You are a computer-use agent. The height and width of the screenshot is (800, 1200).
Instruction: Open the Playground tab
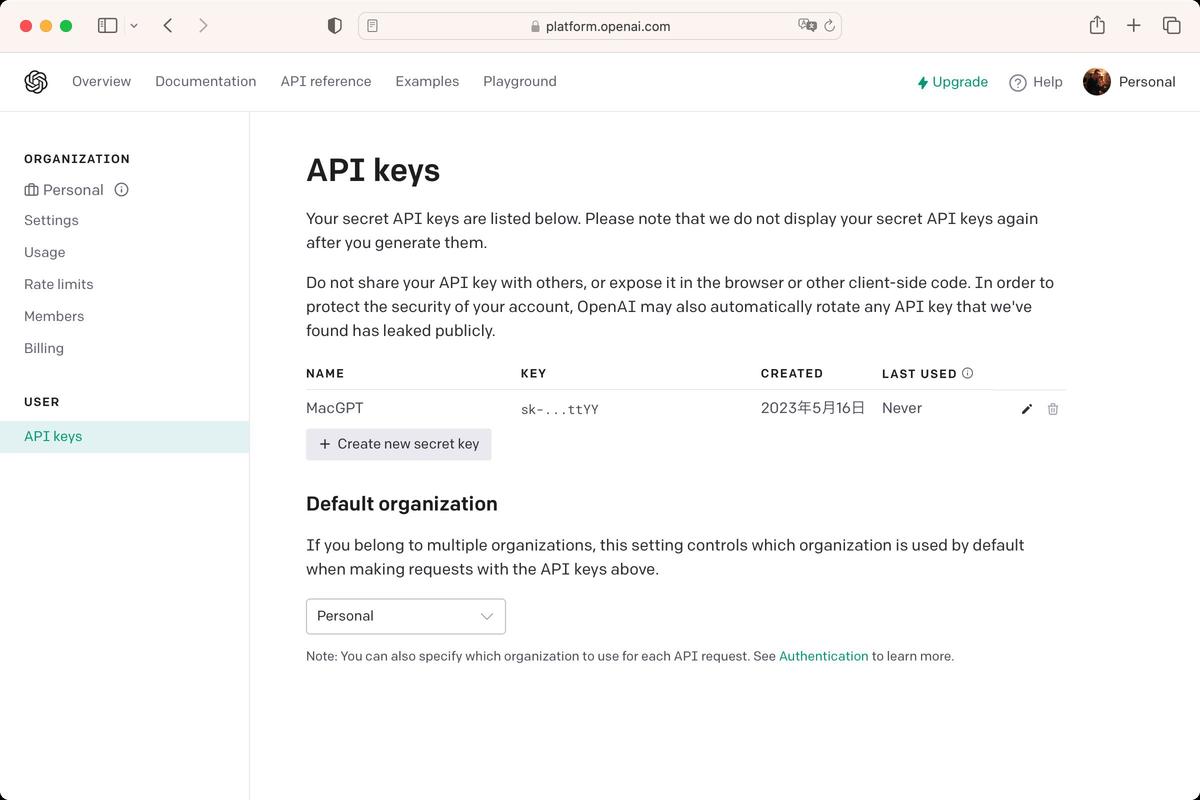[520, 82]
